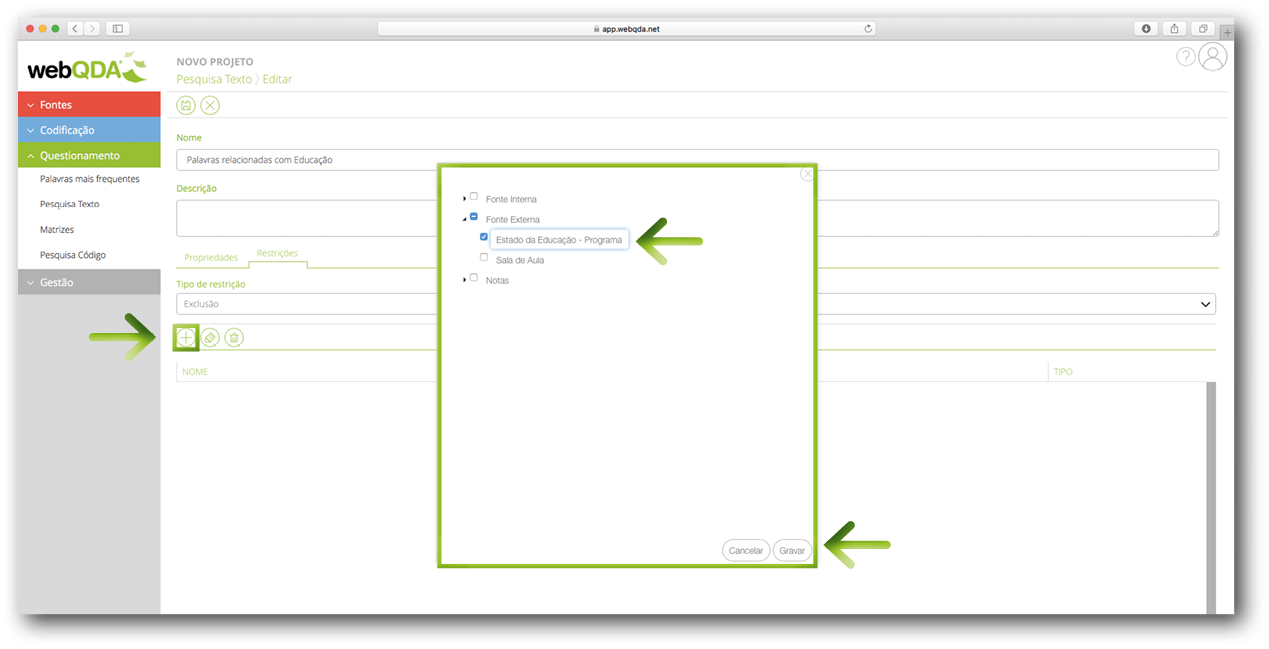Screen dimensions: 1269x649
Task: Click the Safari address bar
Action: (627, 29)
